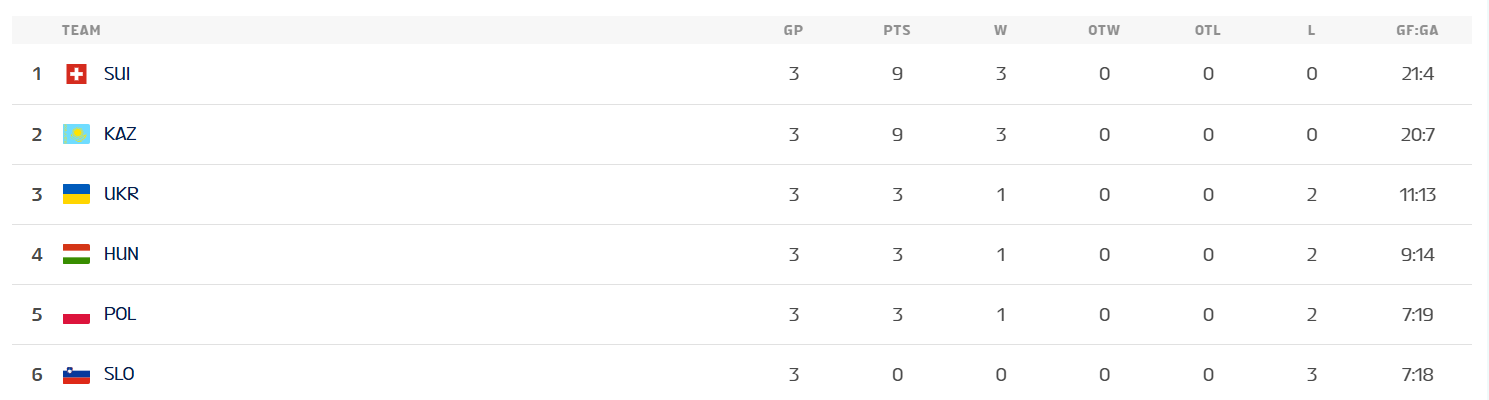Open the KAZ team link
Image resolution: width=1489 pixels, height=400 pixels.
(x=120, y=134)
